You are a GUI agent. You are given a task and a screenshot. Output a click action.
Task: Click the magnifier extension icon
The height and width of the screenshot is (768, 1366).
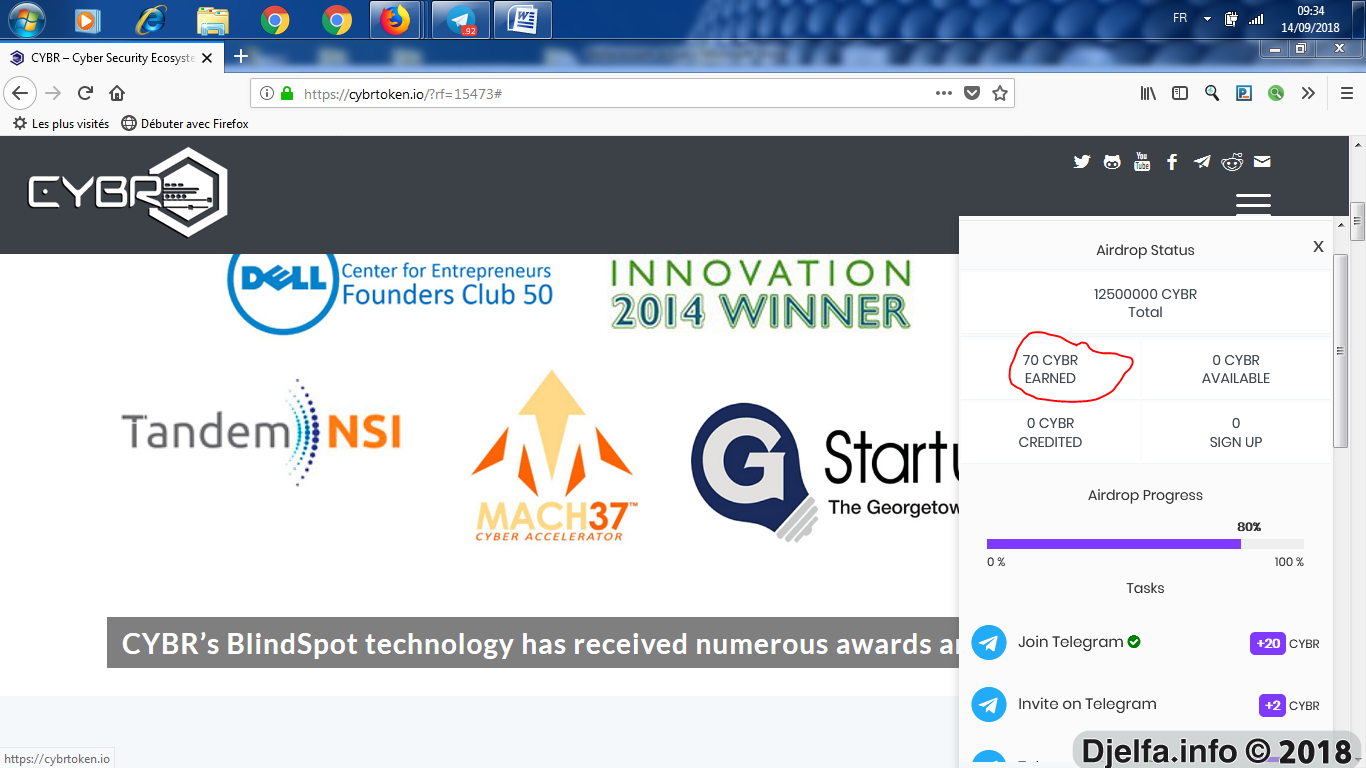pos(1212,93)
